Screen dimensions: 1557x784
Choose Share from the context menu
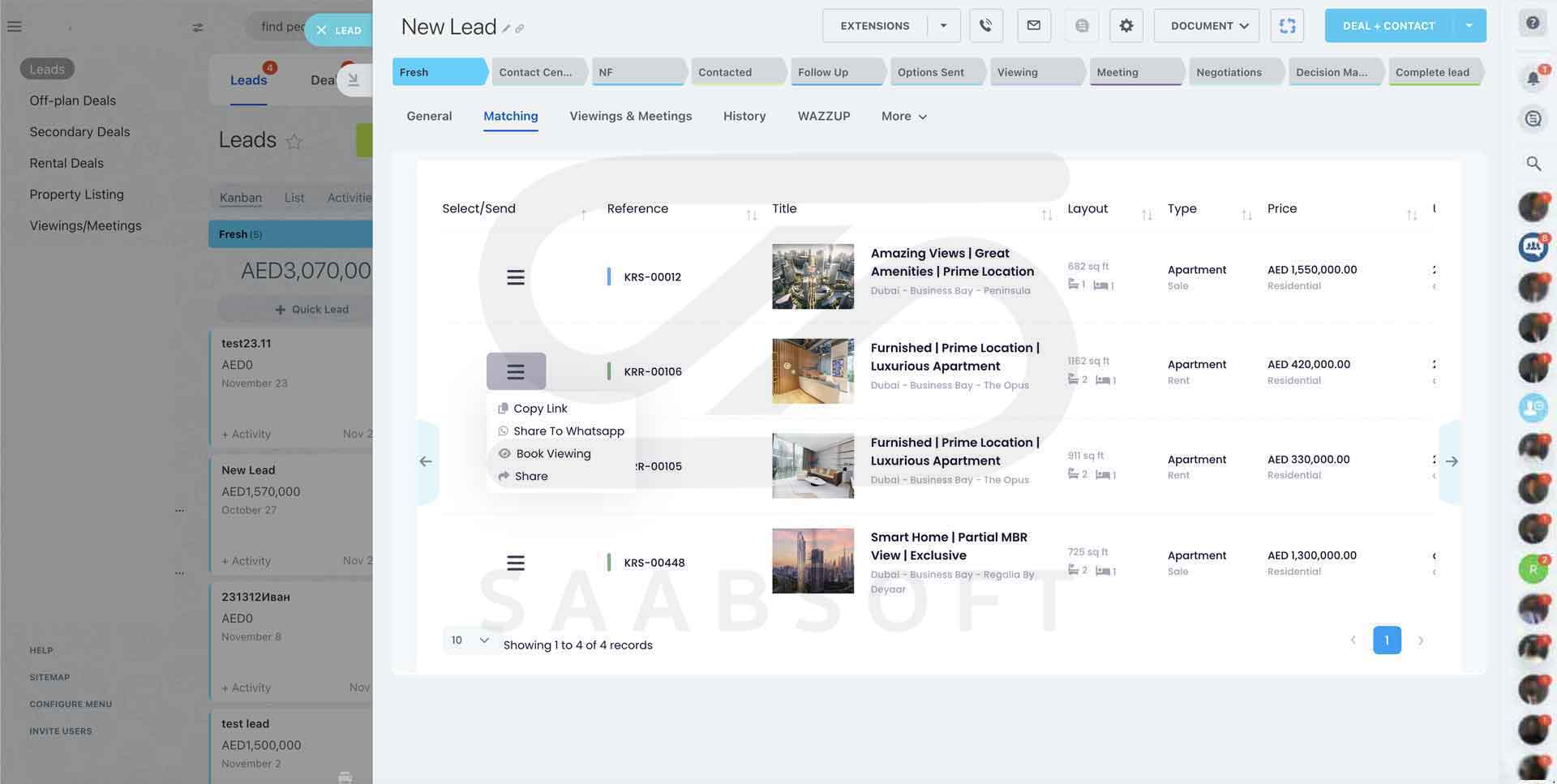pyautogui.click(x=523, y=477)
